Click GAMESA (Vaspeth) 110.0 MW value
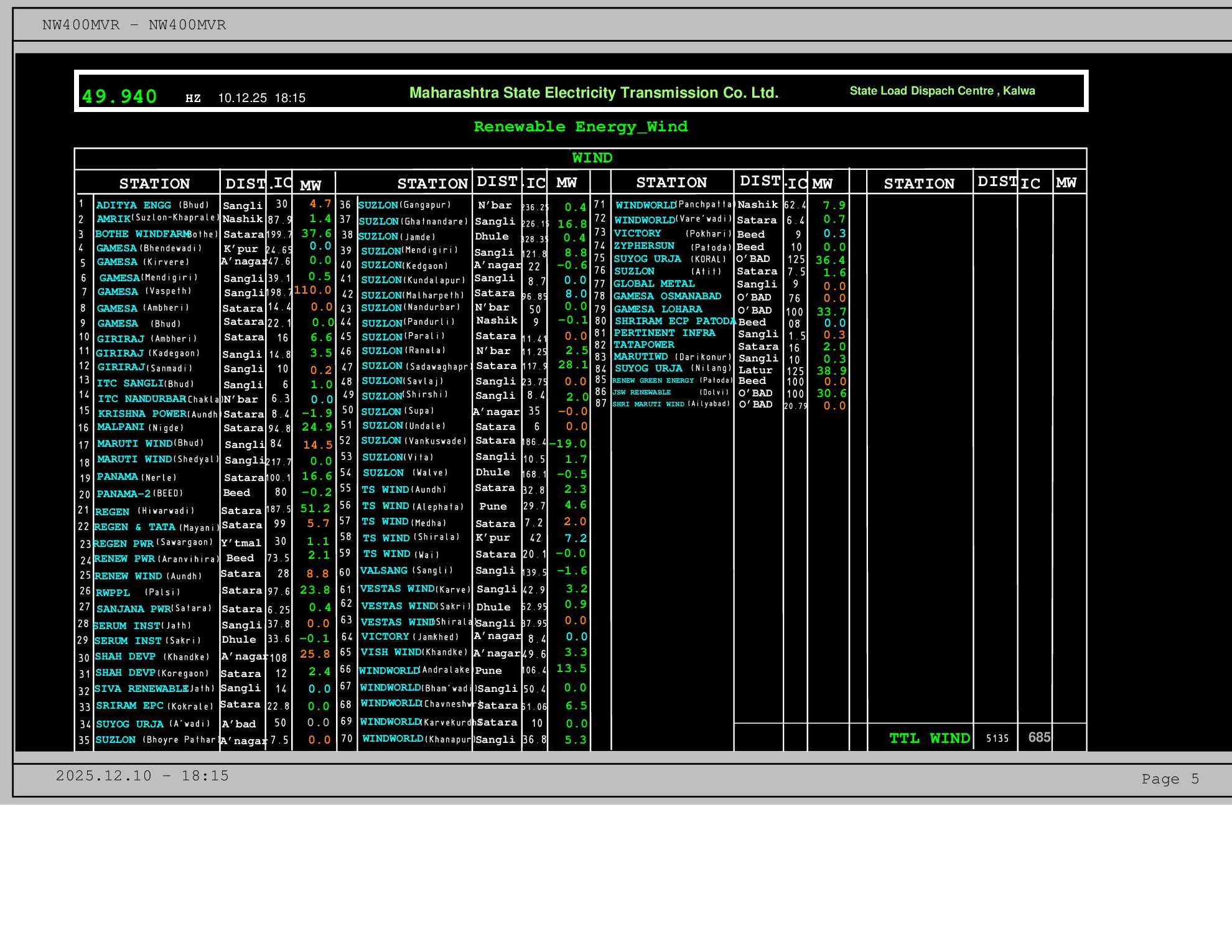The height and width of the screenshot is (952, 1232). click(x=313, y=291)
